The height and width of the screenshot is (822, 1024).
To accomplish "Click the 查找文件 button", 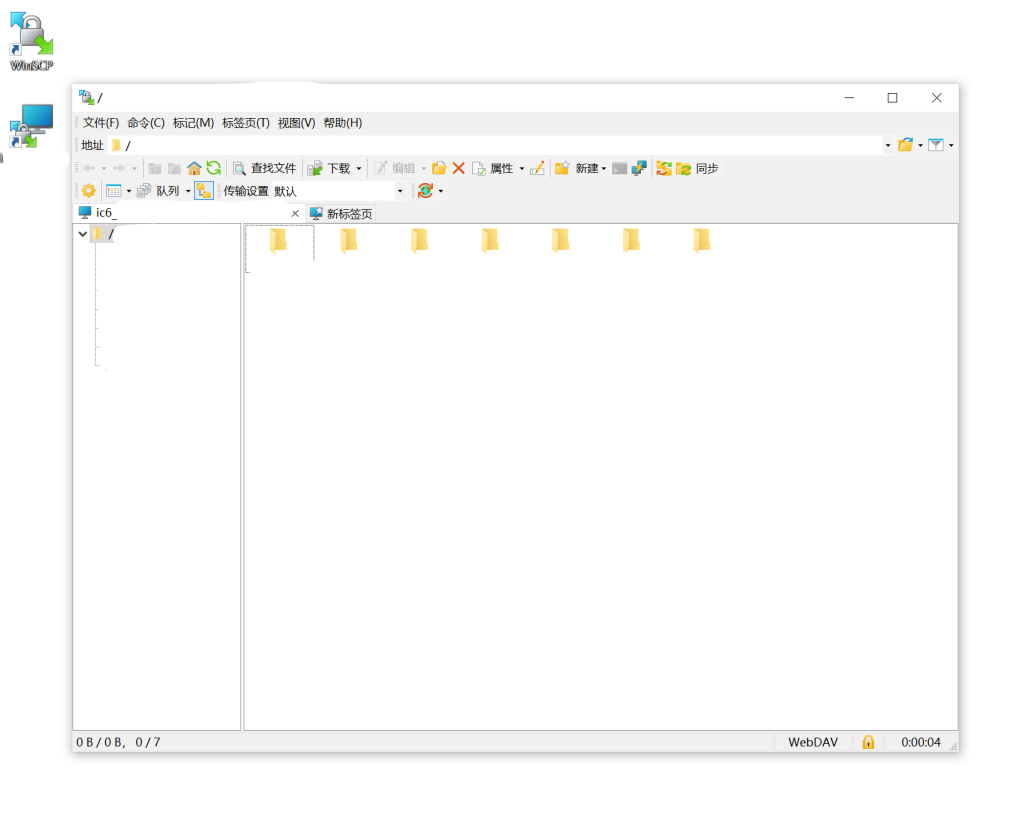I will pos(265,168).
